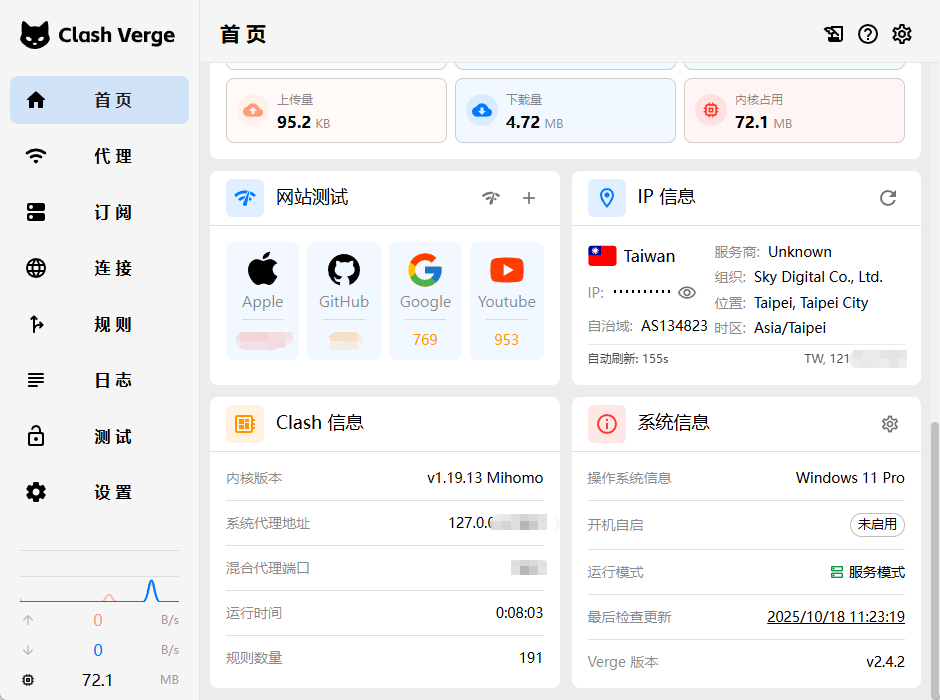Click the help question-mark icon in top bar
This screenshot has width=940, height=700.
(x=867, y=33)
